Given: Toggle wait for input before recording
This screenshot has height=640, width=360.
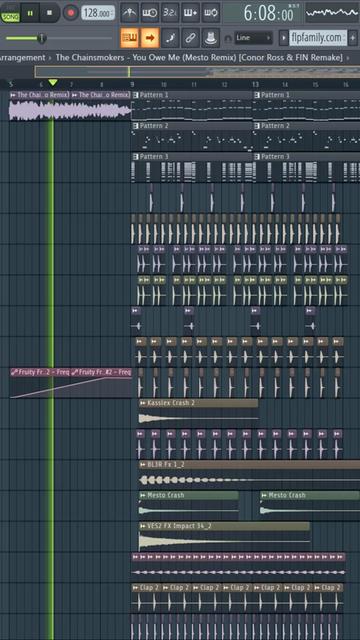Looking at the screenshot, I should tap(150, 13).
